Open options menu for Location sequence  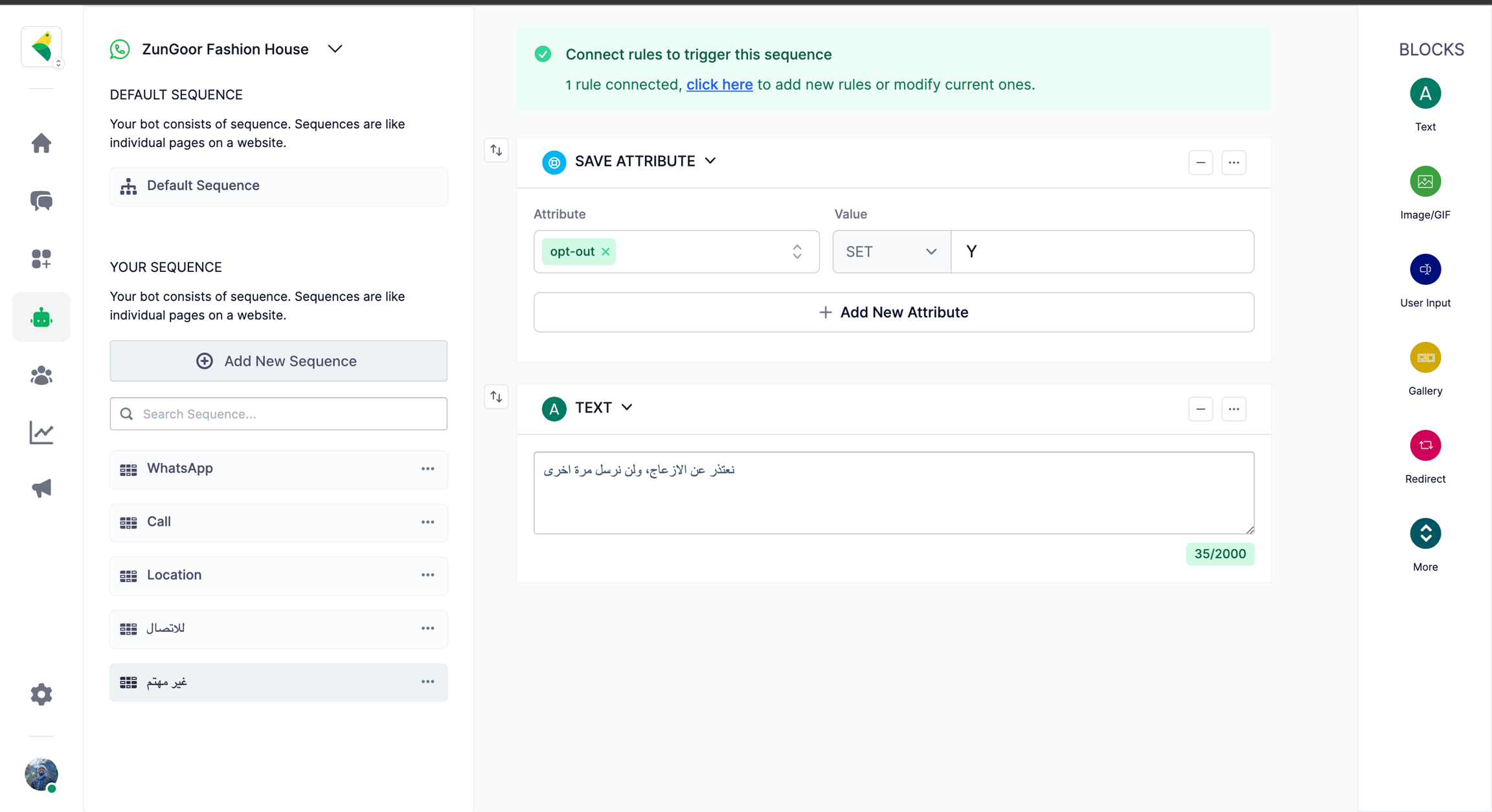tap(427, 575)
